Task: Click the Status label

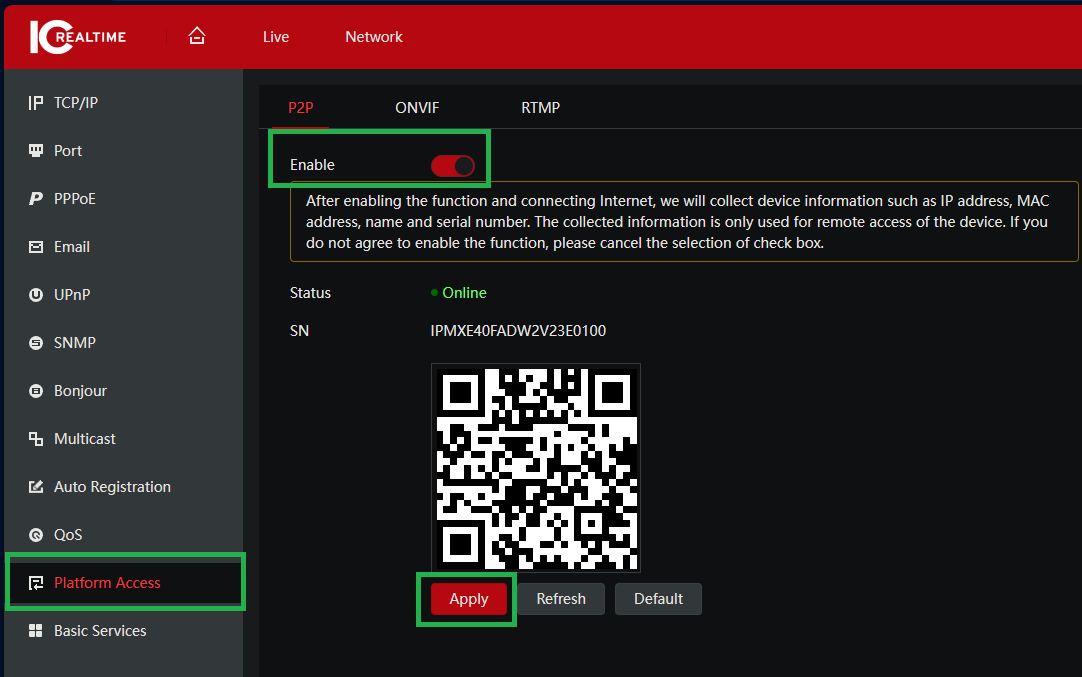Action: click(310, 293)
